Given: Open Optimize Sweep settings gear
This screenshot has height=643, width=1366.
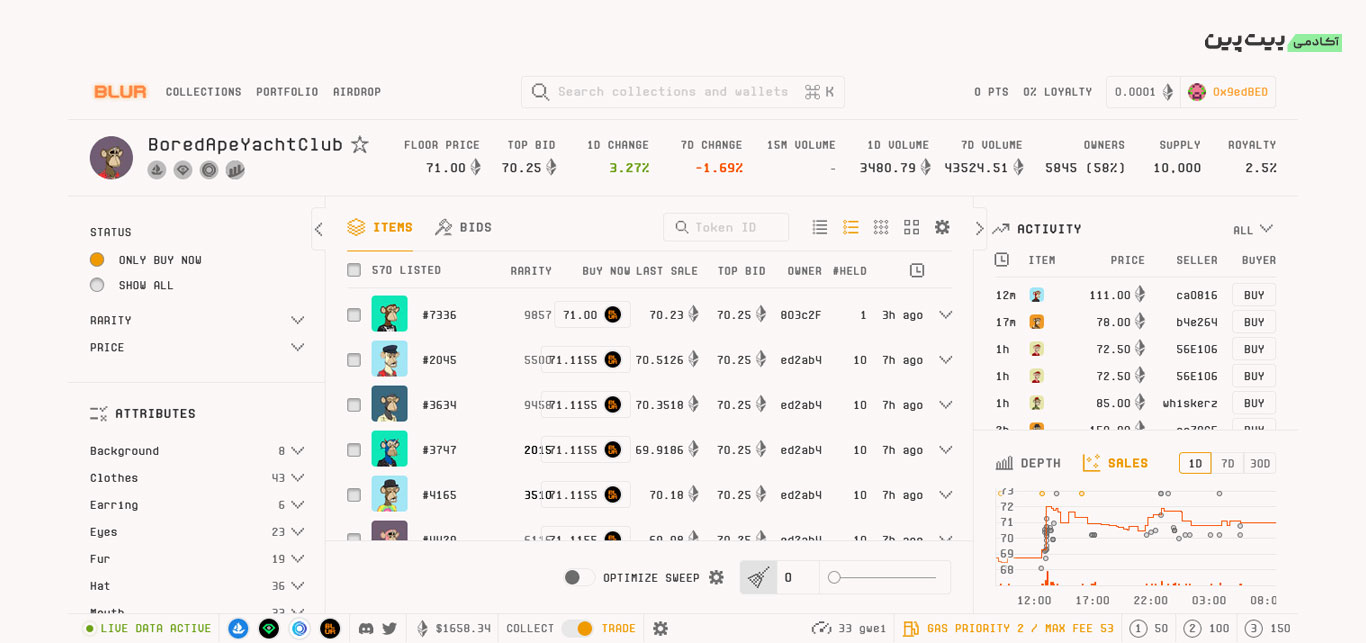Looking at the screenshot, I should pyautogui.click(x=716, y=577).
